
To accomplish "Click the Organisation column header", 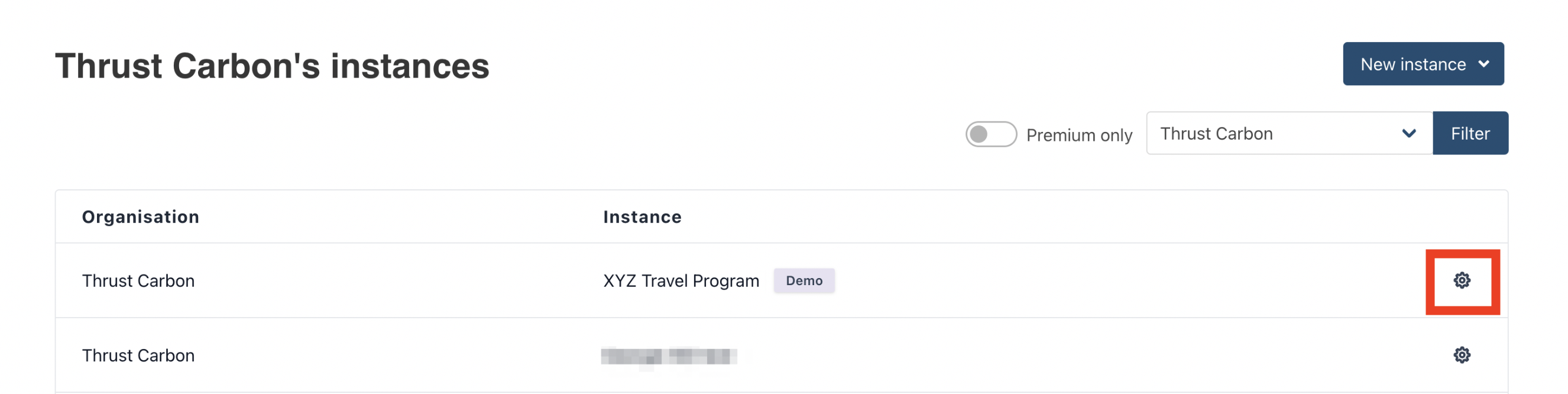I will 141,217.
